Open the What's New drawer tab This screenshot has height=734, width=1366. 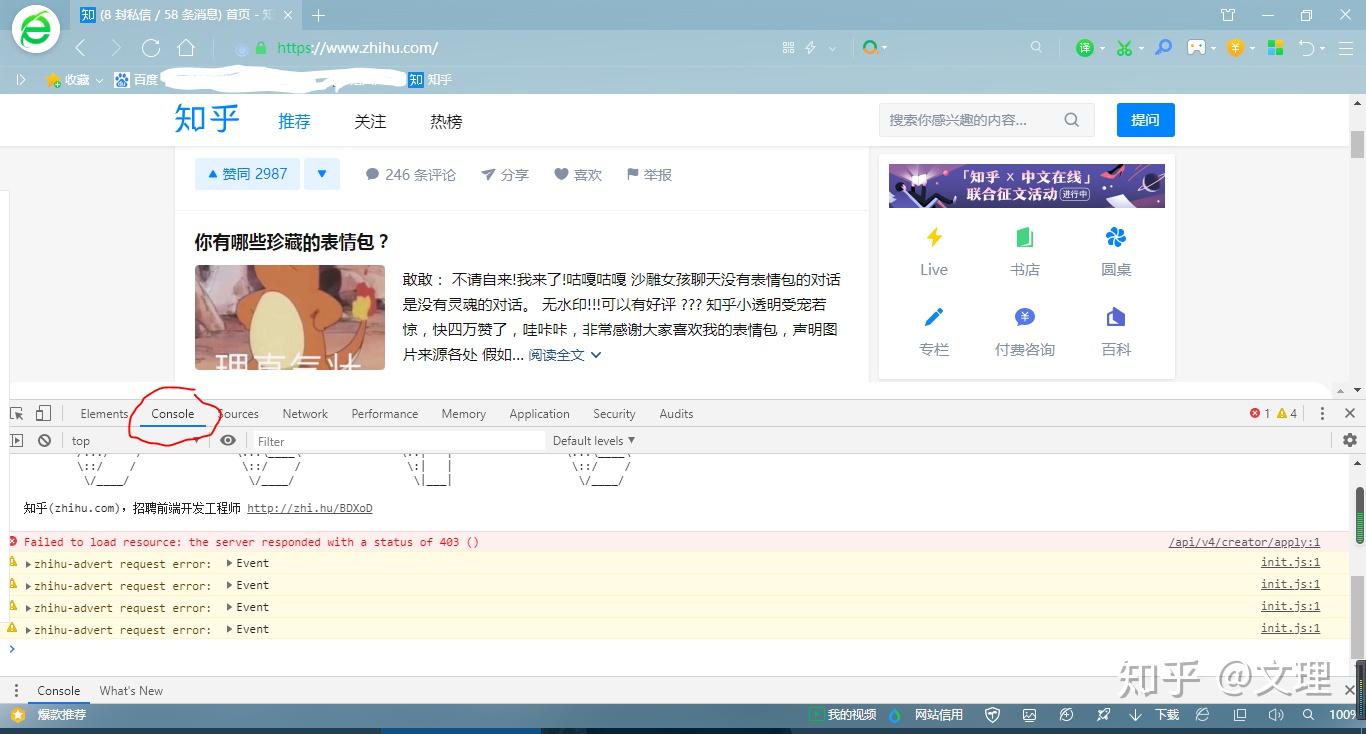pyautogui.click(x=131, y=690)
